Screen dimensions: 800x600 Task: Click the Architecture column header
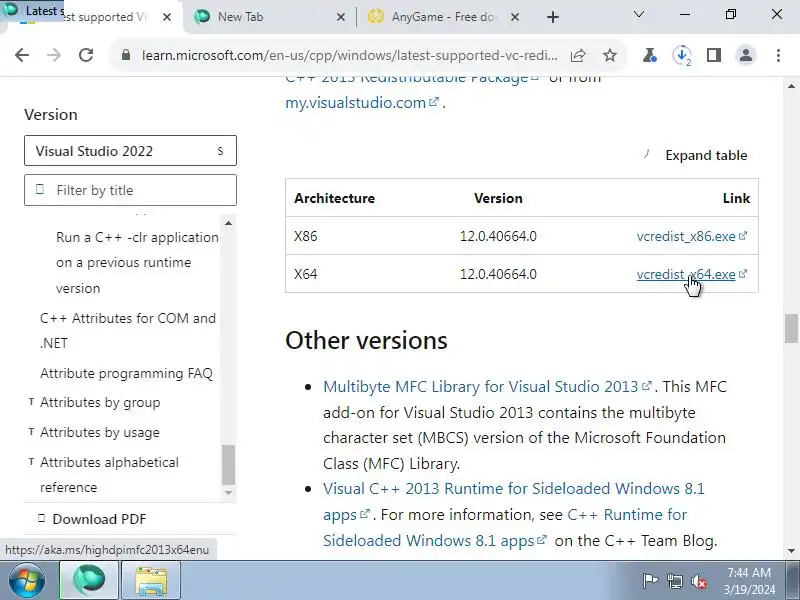334,198
